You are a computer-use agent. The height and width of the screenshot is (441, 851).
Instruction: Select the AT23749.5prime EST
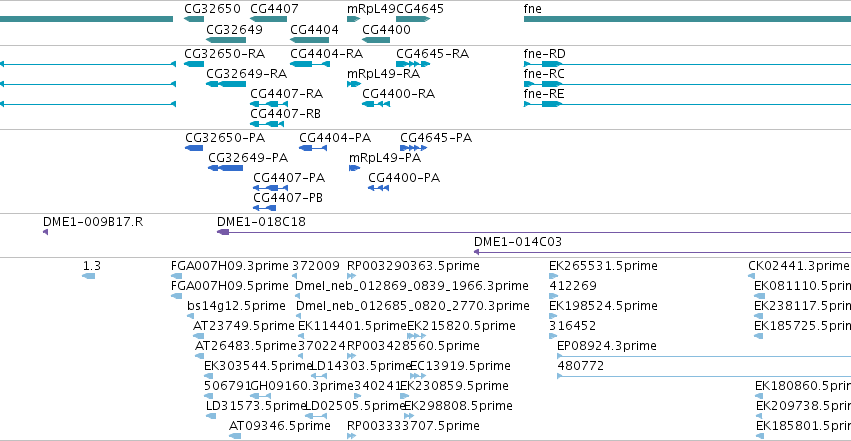click(199, 336)
